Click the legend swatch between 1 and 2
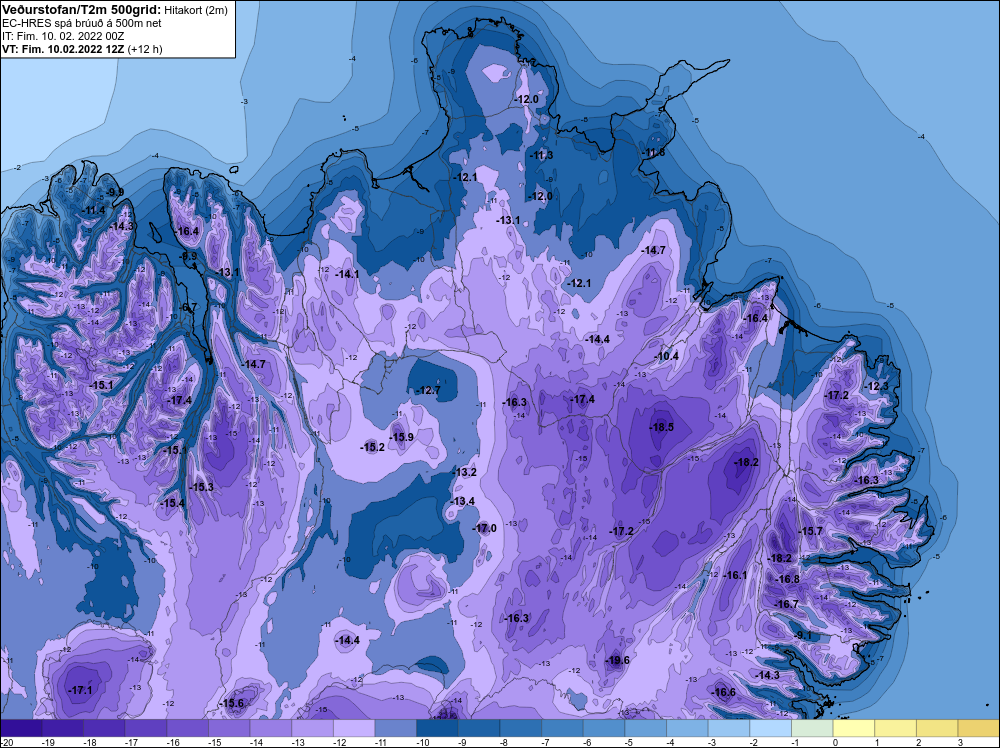This screenshot has height=748, width=1000. (895, 728)
